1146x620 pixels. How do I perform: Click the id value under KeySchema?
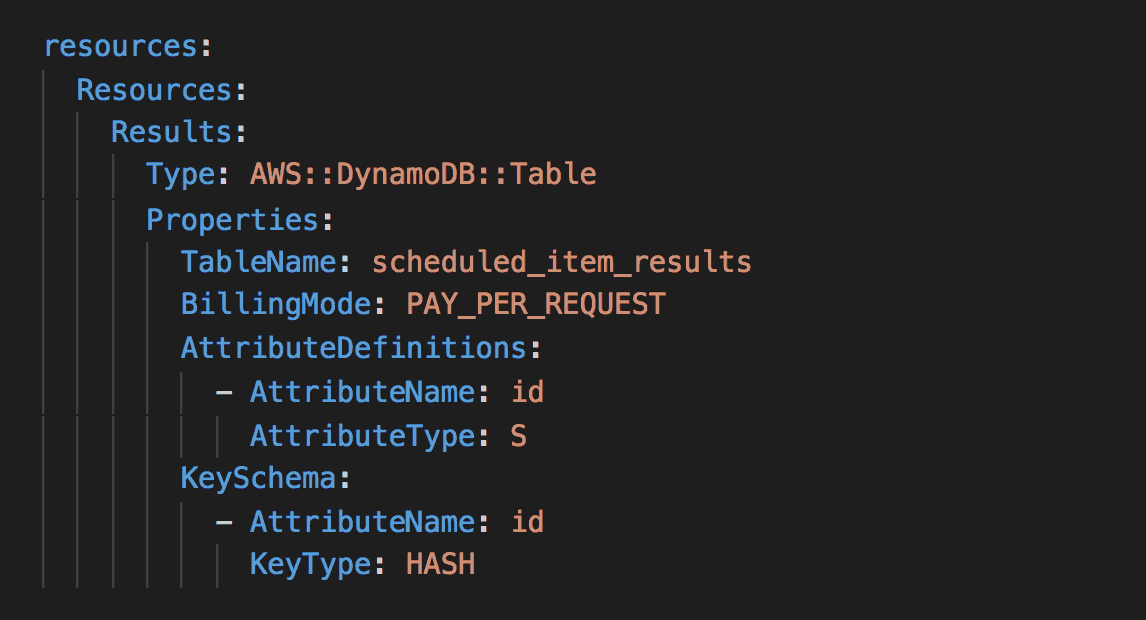tap(527, 521)
